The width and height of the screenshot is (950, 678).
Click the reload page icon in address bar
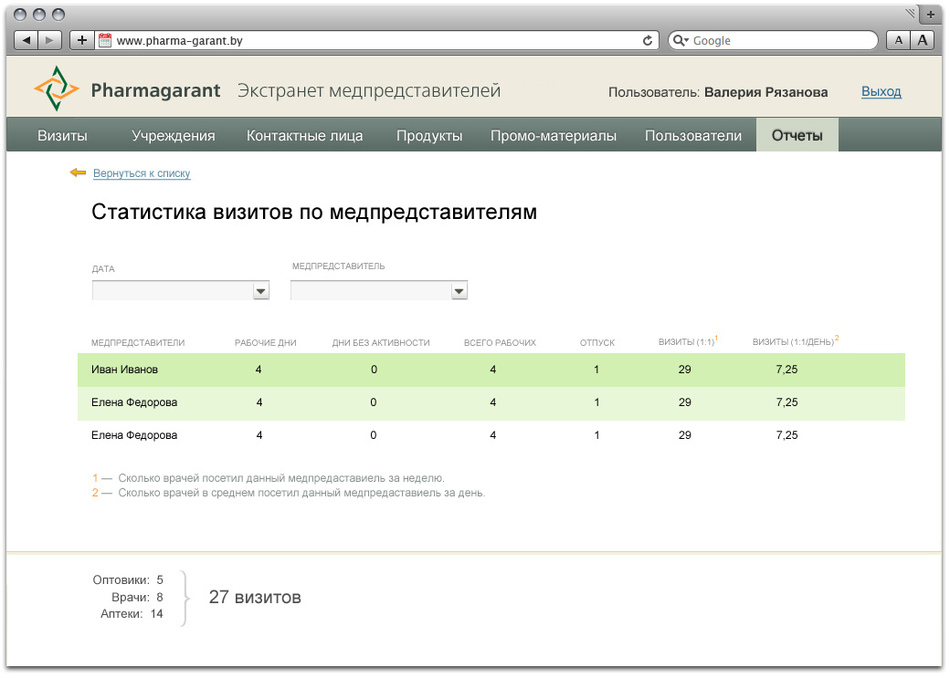click(647, 41)
